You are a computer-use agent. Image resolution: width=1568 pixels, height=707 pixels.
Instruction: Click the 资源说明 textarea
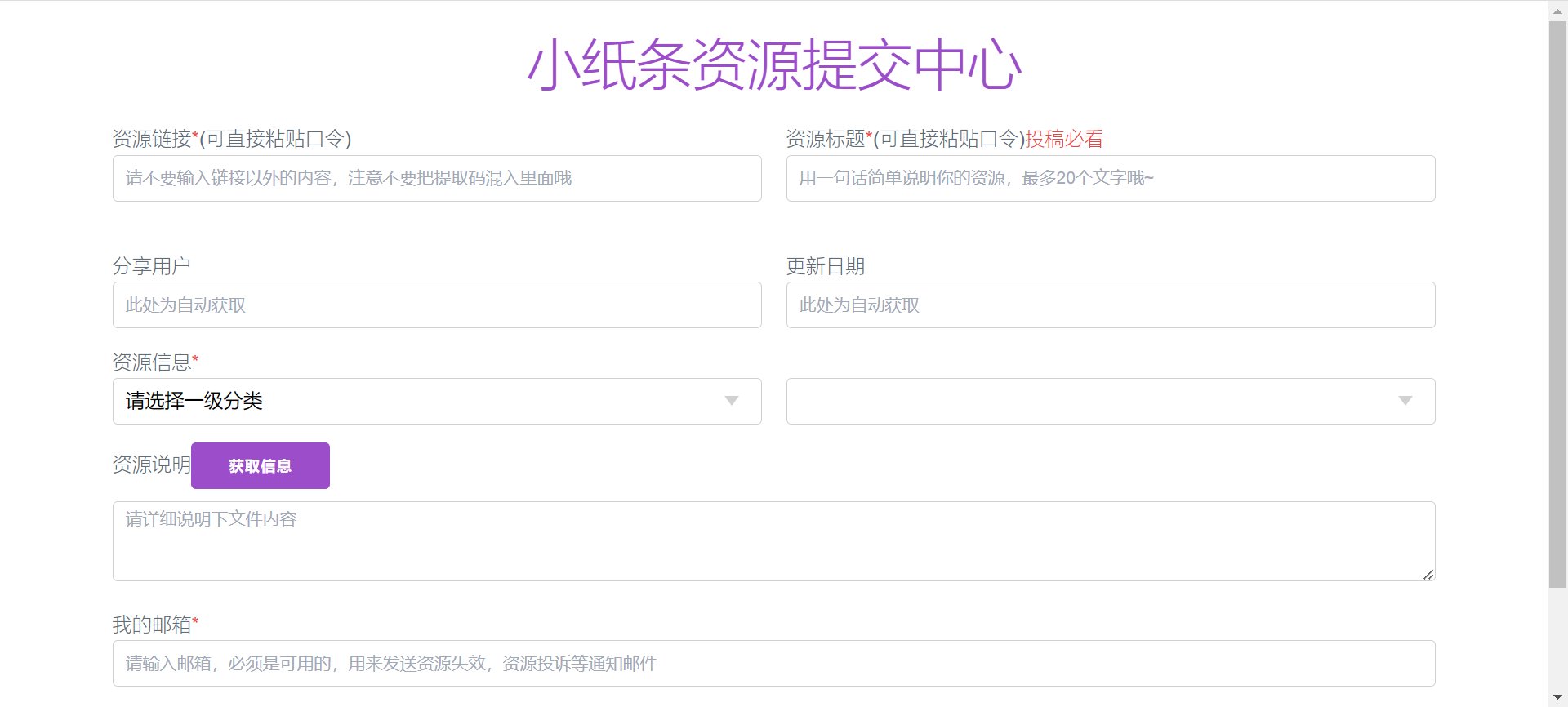(x=773, y=541)
